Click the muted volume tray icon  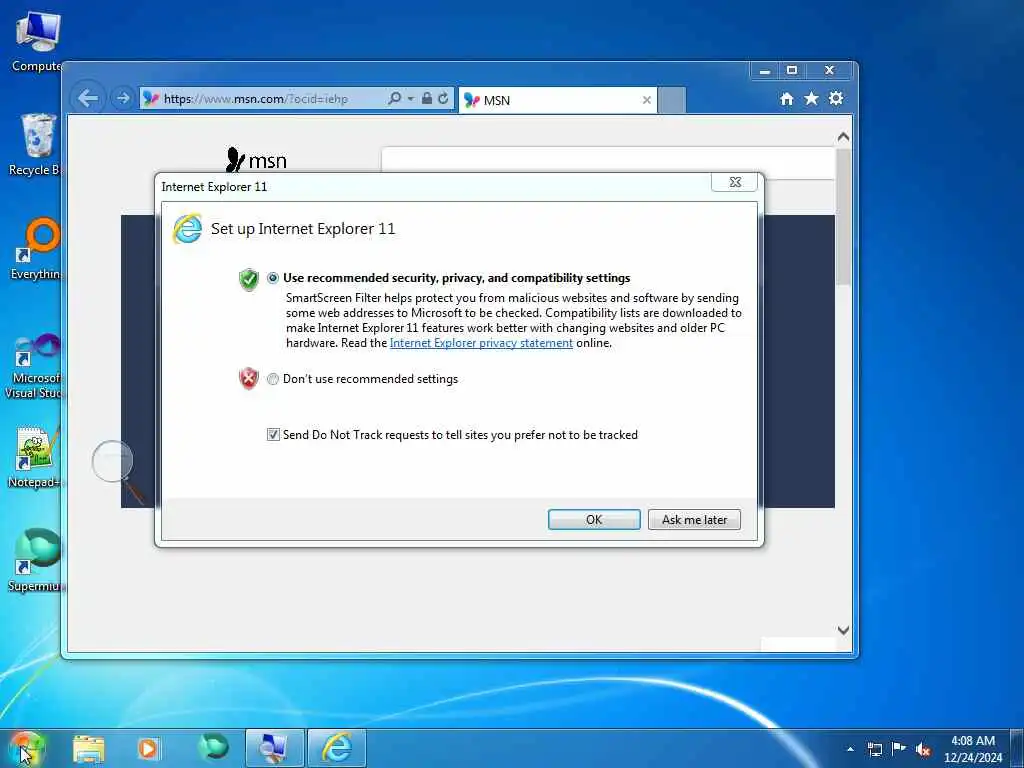(x=923, y=750)
